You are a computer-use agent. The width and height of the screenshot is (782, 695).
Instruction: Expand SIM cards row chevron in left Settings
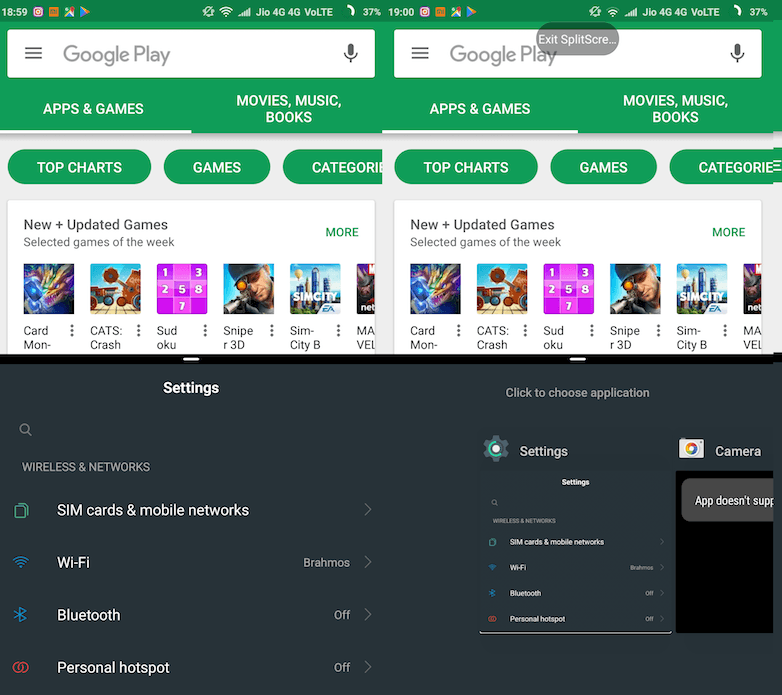(368, 510)
